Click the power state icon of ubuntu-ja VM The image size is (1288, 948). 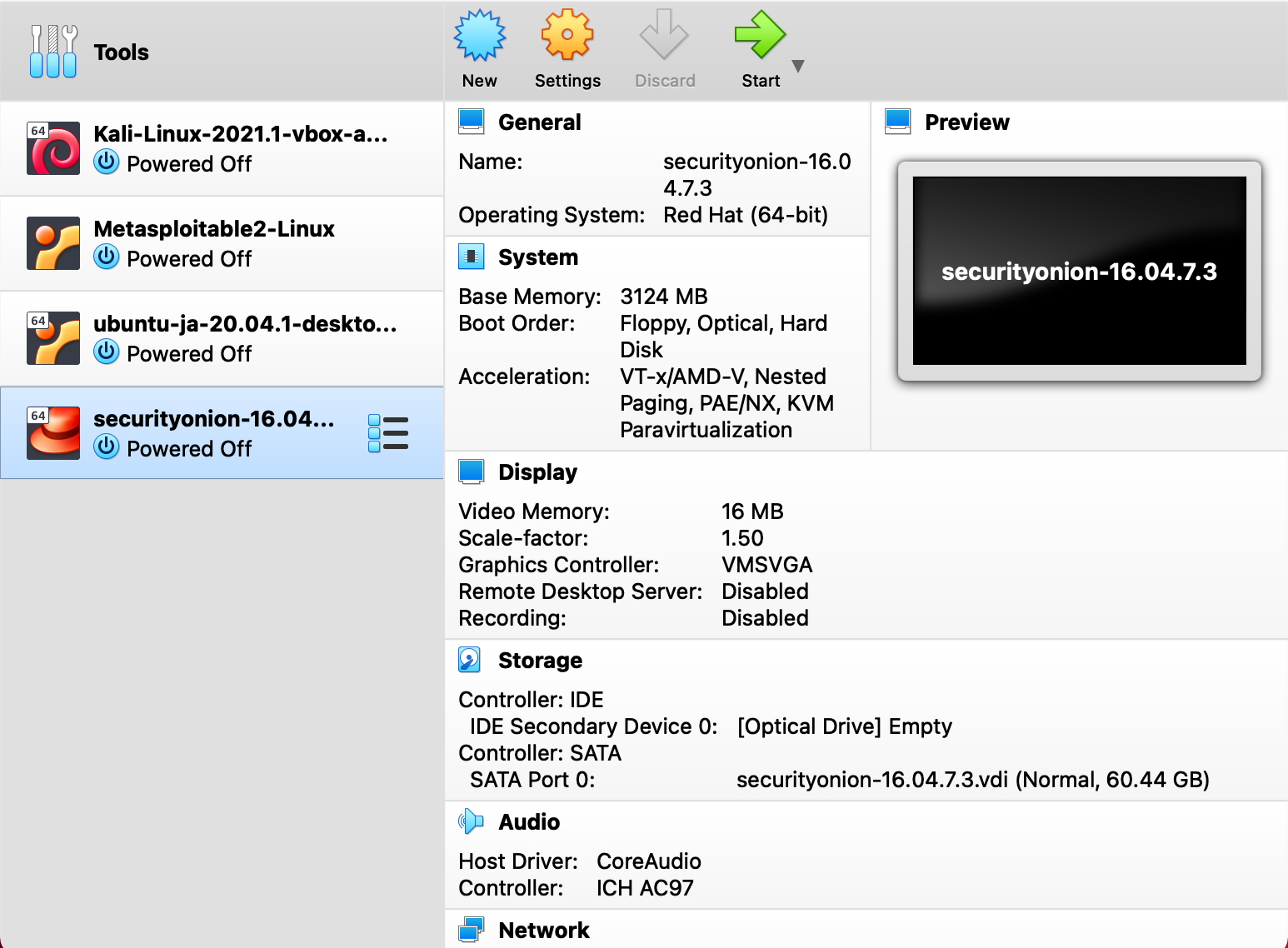coord(107,352)
